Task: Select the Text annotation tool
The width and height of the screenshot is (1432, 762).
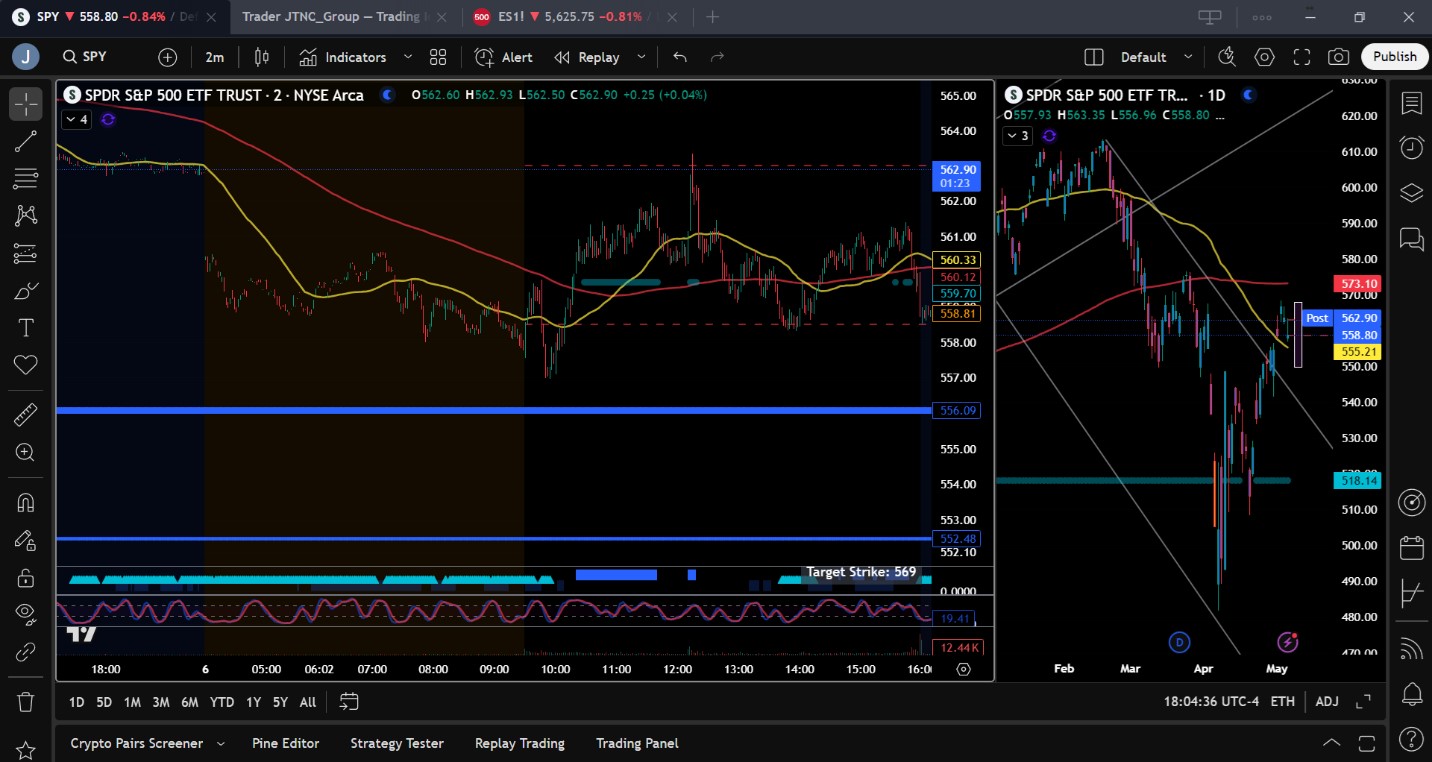Action: (26, 328)
